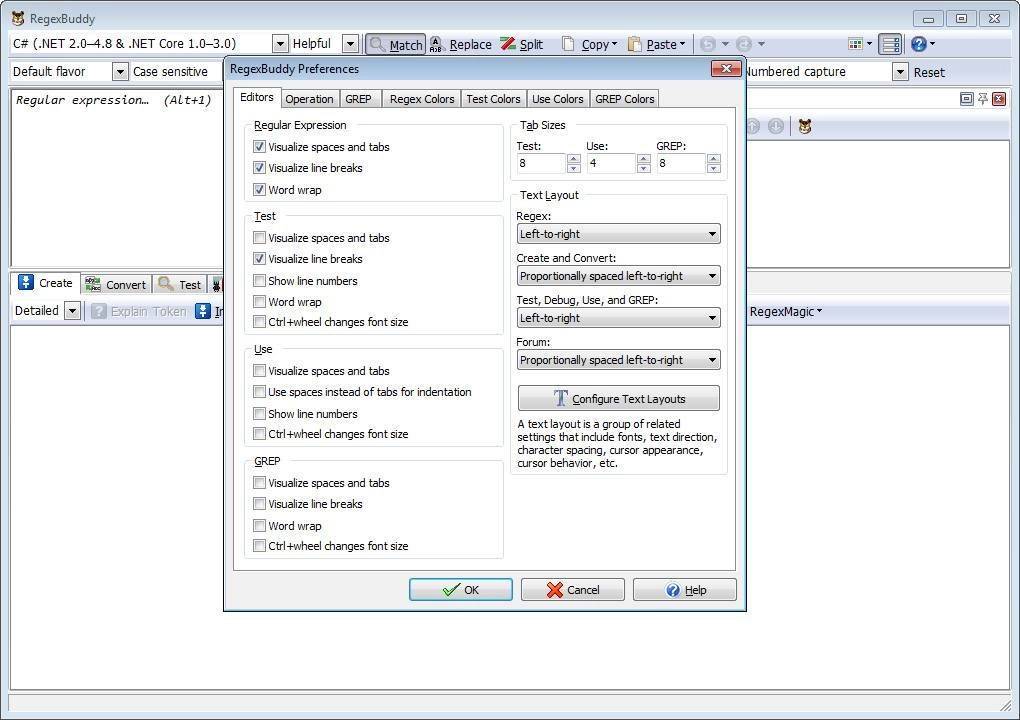This screenshot has width=1020, height=720.
Task: Click the Paste clipboard icon
Action: [x=634, y=44]
